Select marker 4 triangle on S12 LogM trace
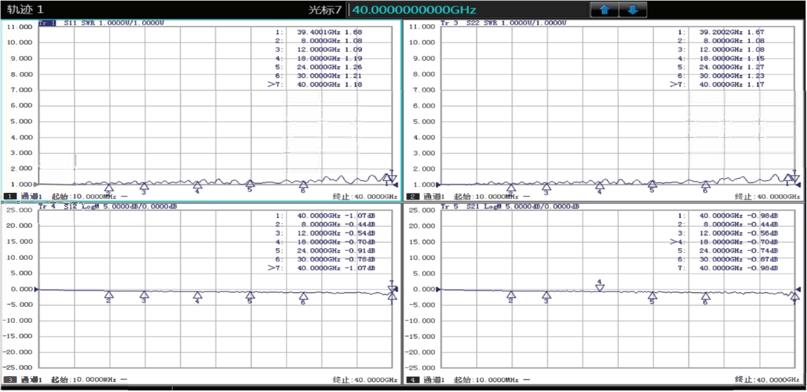807x392 pixels. click(x=197, y=296)
